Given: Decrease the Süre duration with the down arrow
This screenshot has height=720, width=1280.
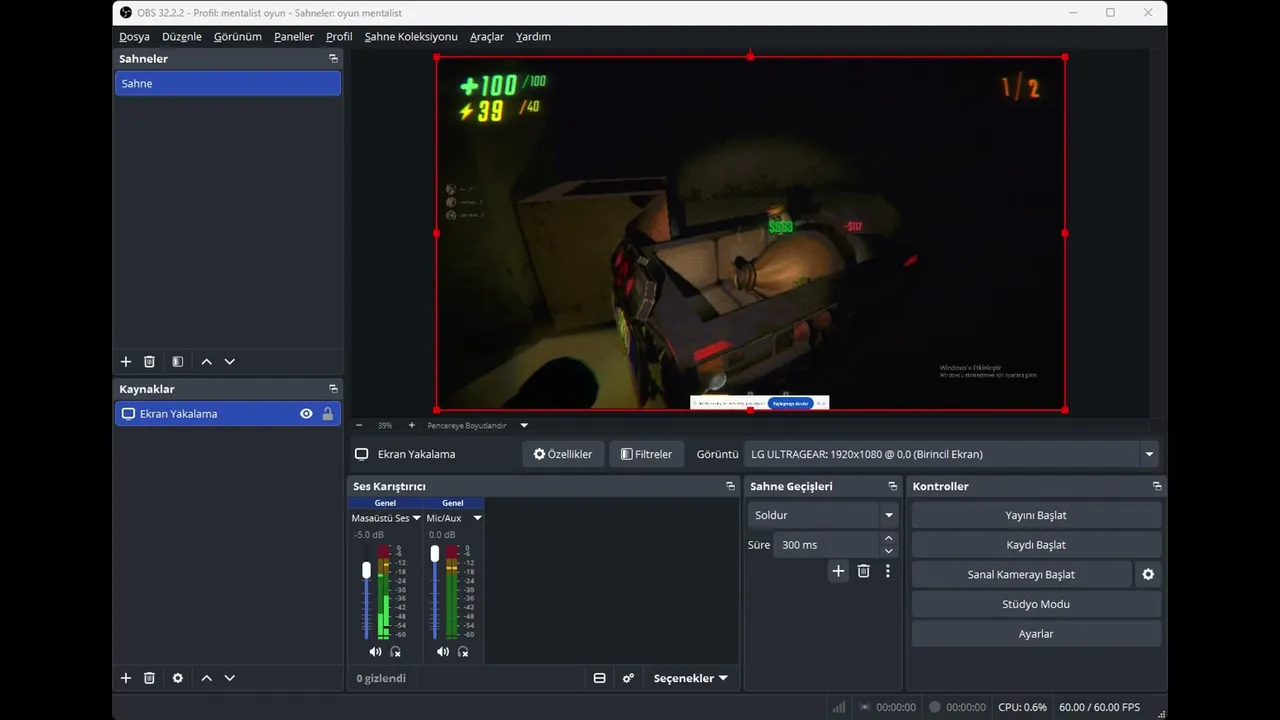Looking at the screenshot, I should tap(888, 551).
